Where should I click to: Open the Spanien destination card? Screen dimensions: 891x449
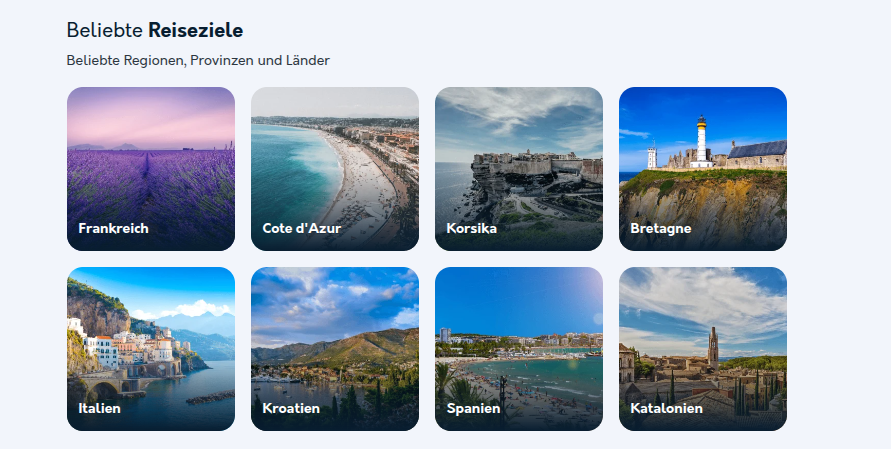pyautogui.click(x=519, y=349)
